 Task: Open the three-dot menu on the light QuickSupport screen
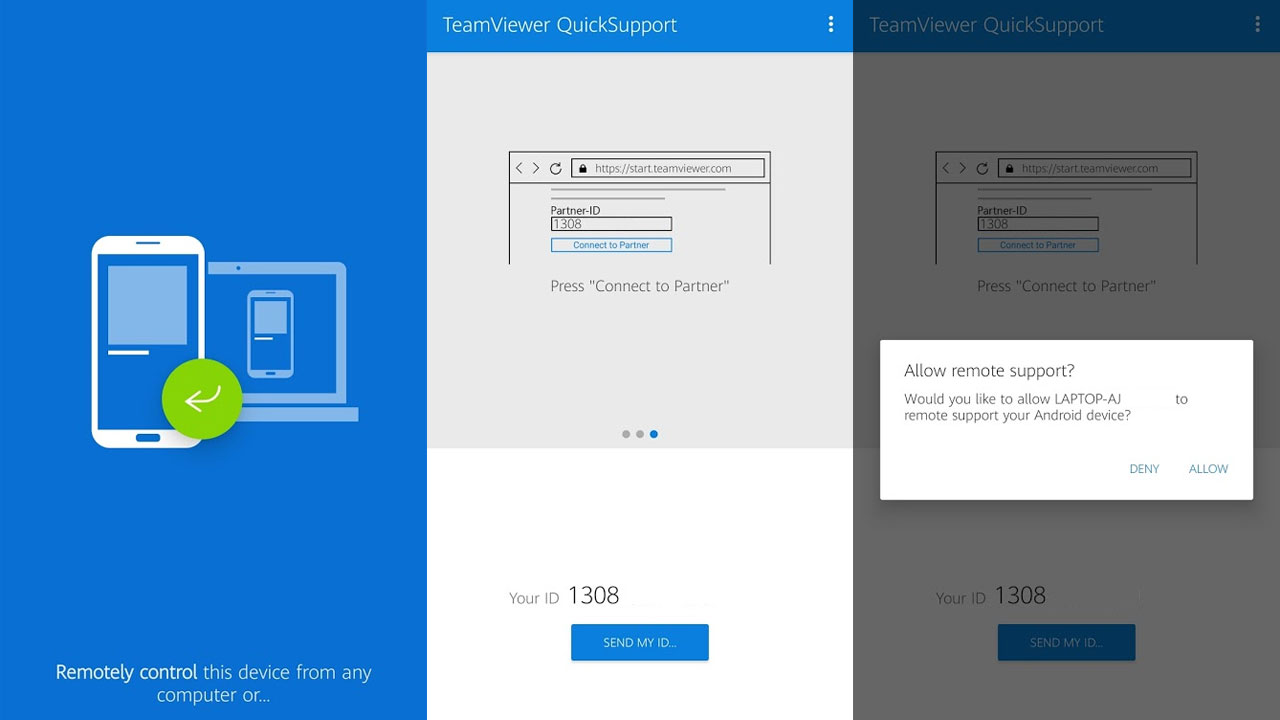tap(831, 24)
